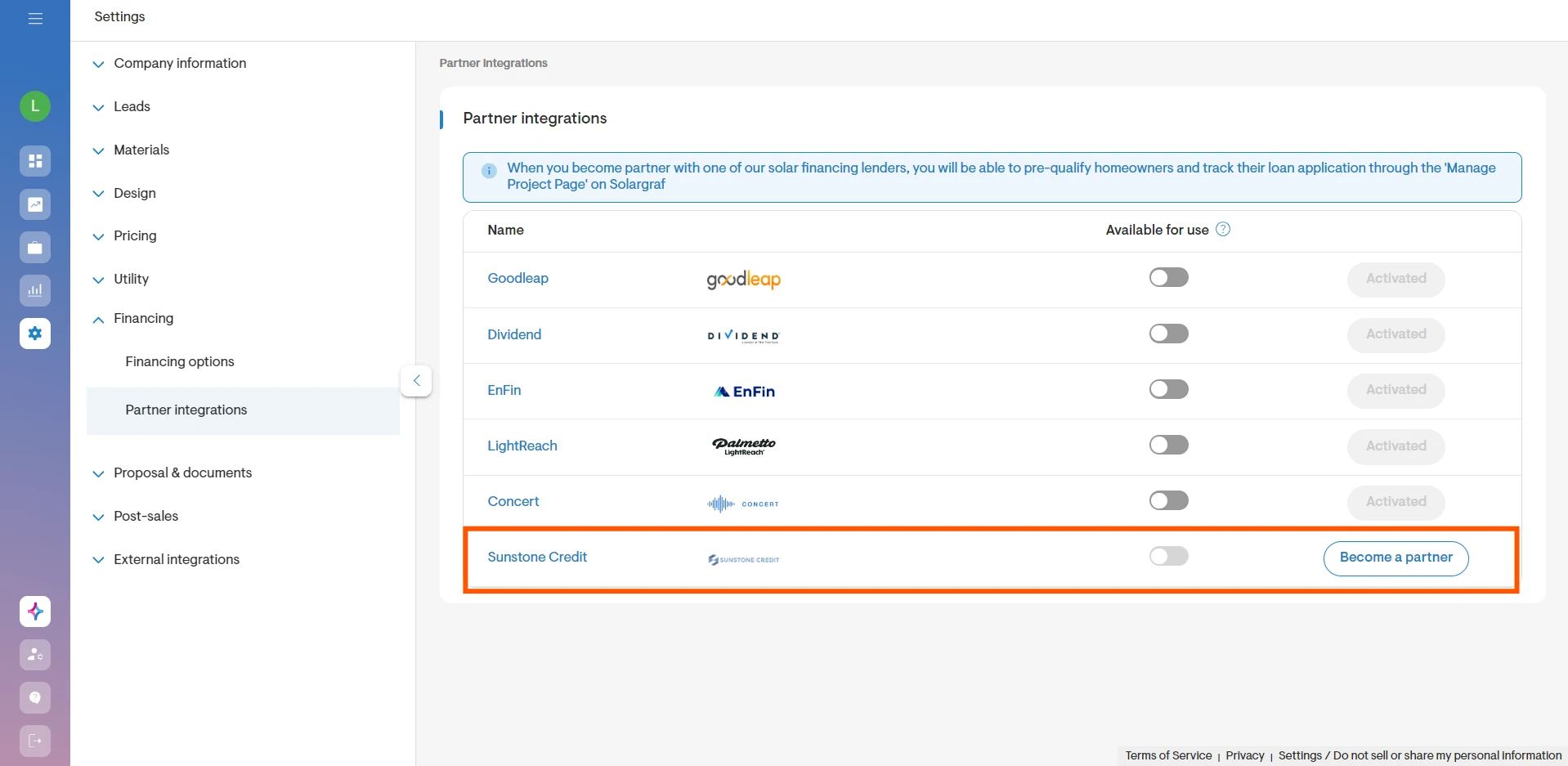Image resolution: width=1568 pixels, height=766 pixels.
Task: Open the Sunstone Credit name link
Action: click(537, 557)
